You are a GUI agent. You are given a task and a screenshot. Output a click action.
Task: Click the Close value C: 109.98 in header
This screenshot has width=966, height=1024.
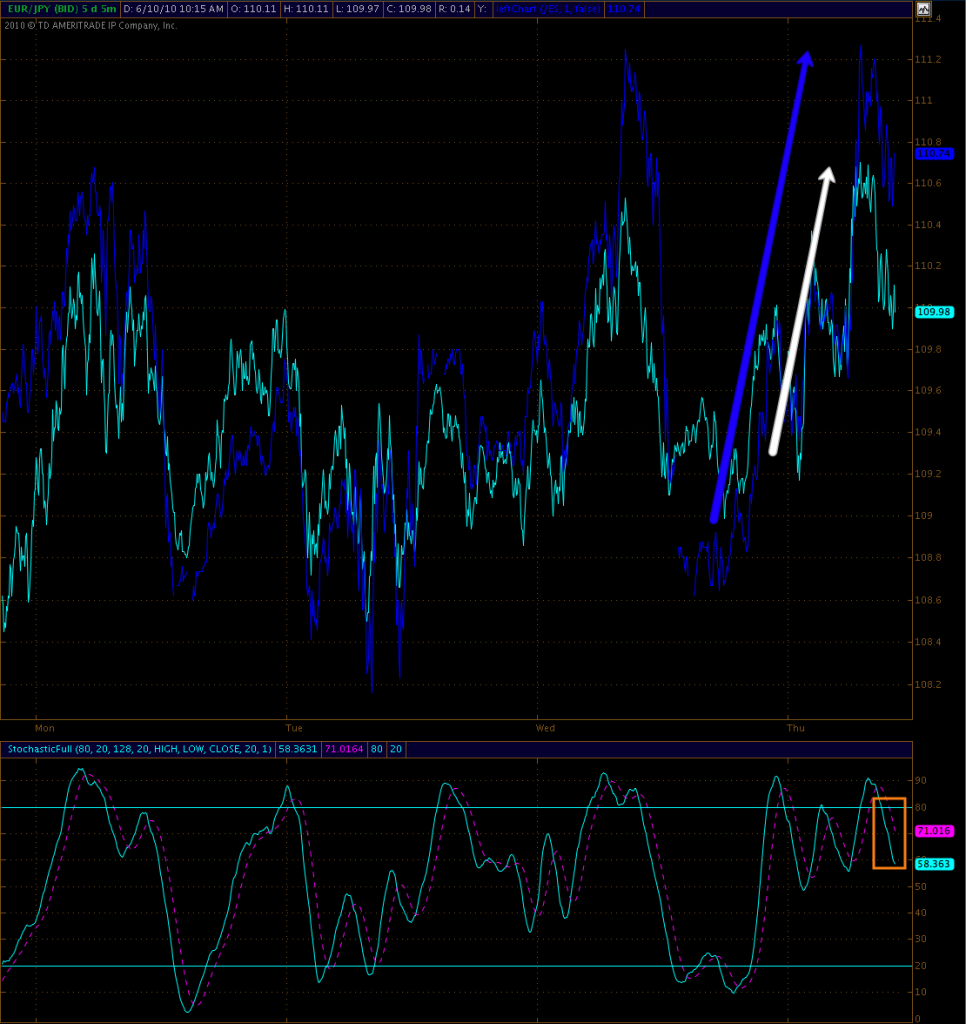tap(410, 9)
